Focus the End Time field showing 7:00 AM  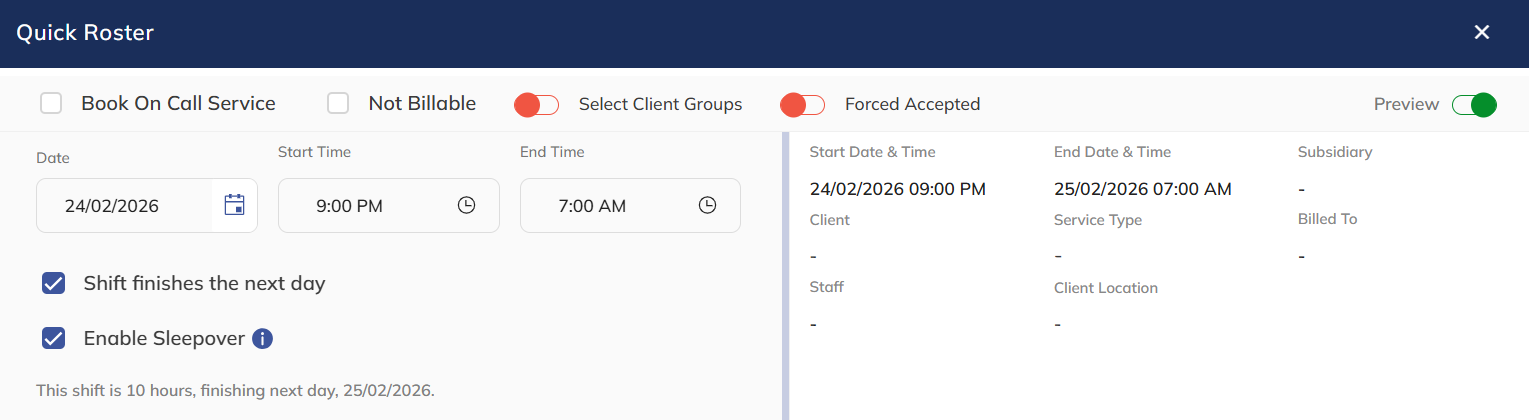tap(592, 206)
